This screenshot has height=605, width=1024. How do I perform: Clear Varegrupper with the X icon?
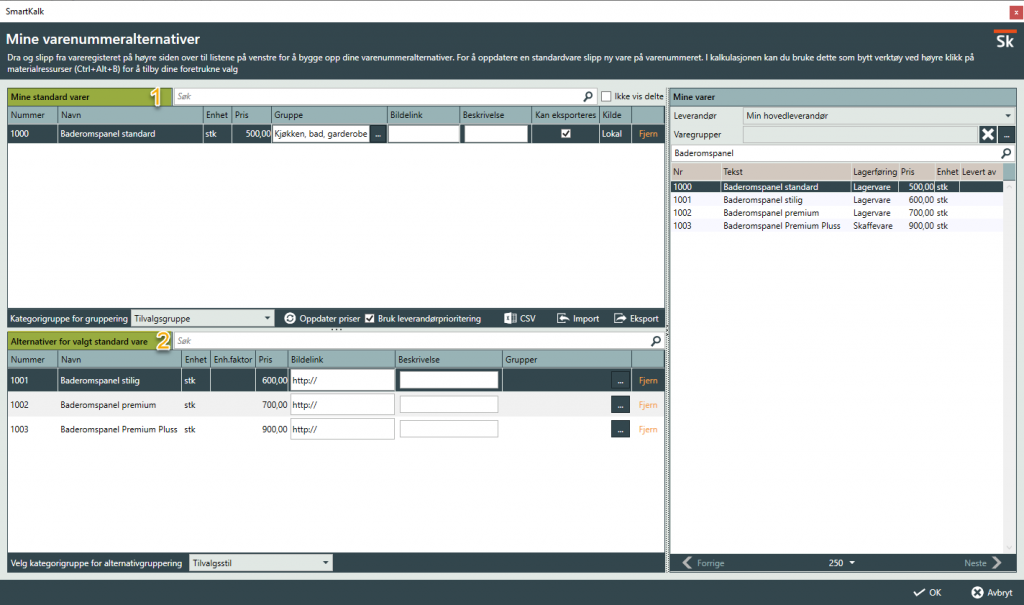987,135
